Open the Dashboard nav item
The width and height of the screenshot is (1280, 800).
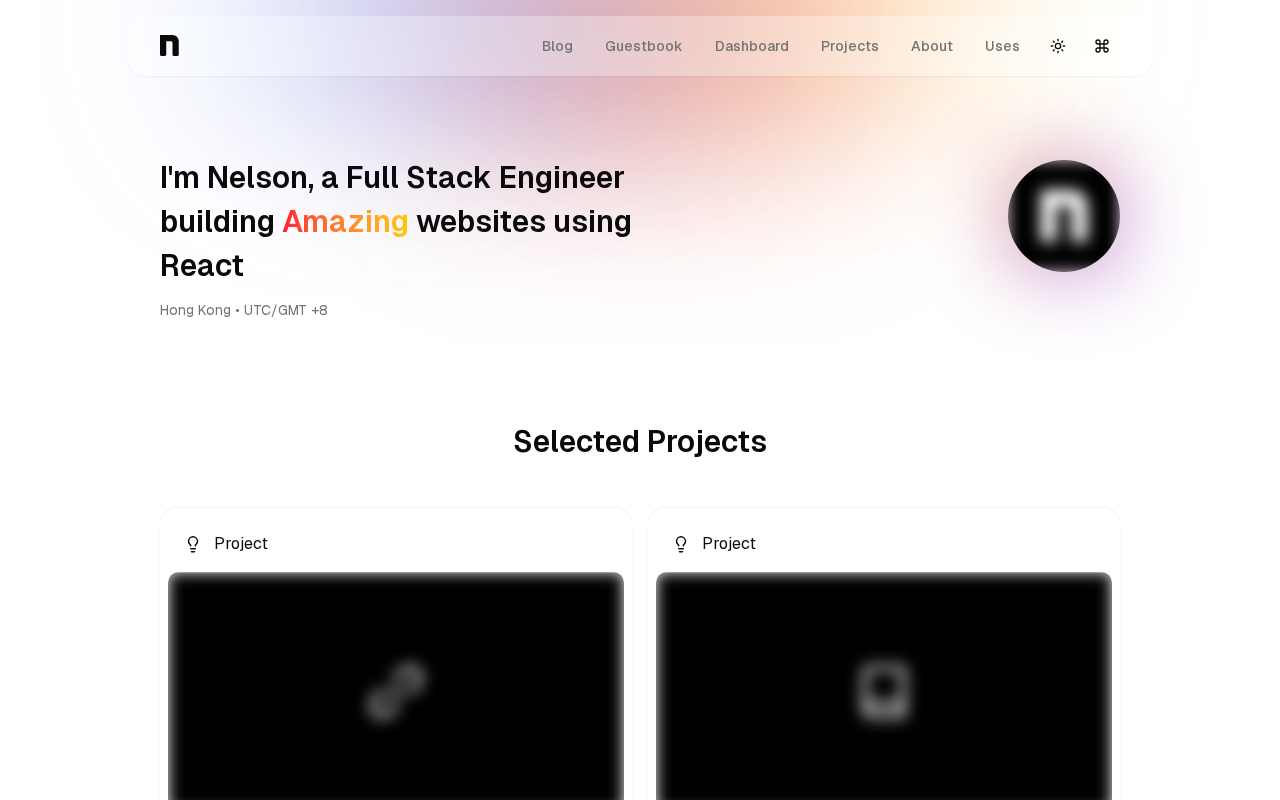click(x=751, y=46)
